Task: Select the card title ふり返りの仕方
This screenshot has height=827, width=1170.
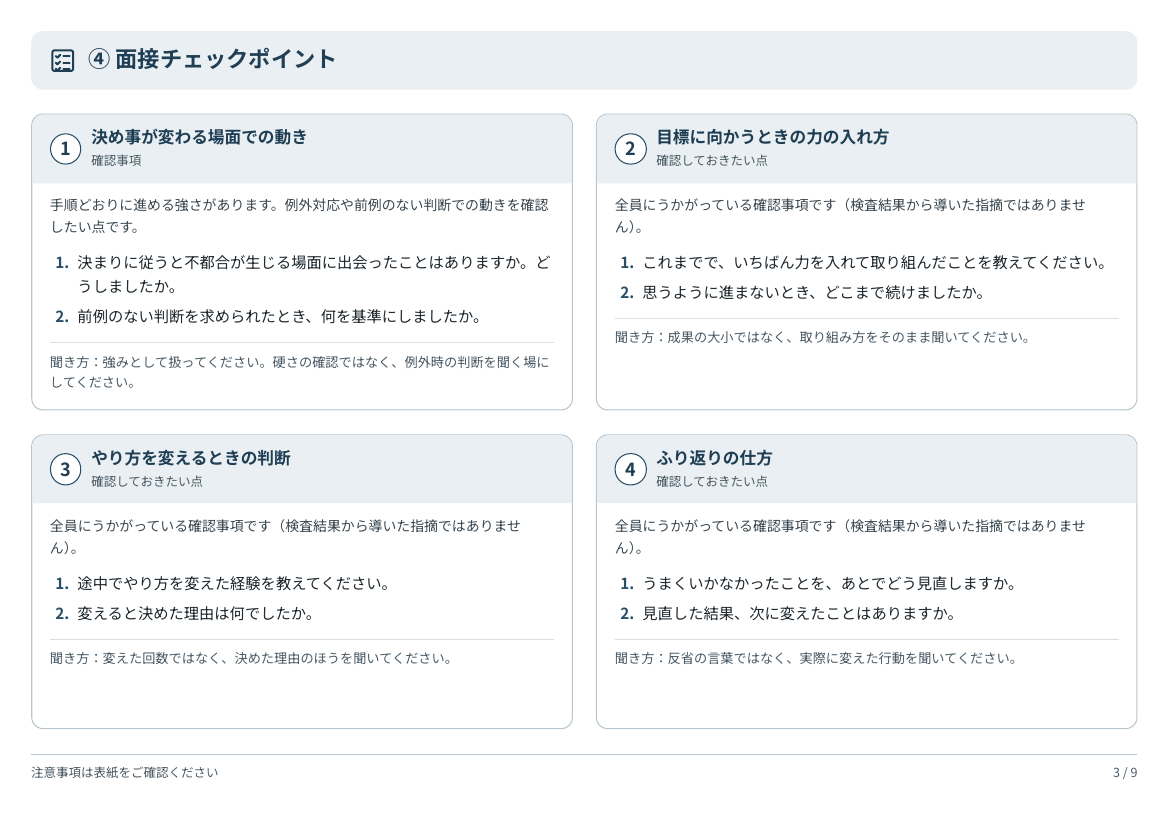Action: pyautogui.click(x=714, y=458)
